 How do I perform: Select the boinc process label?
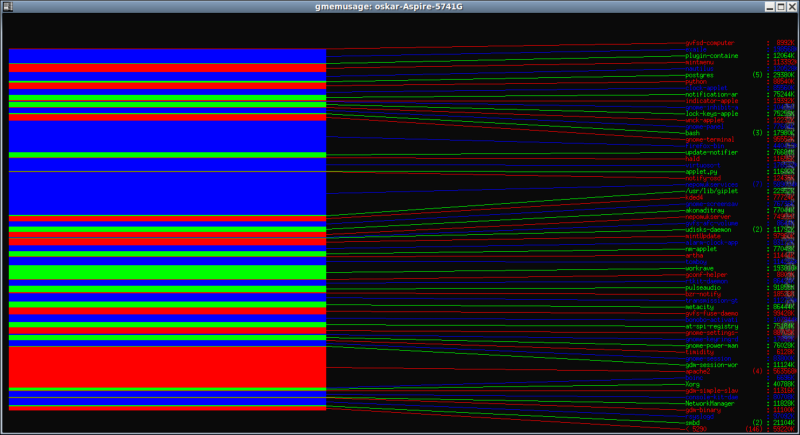[x=694, y=378]
